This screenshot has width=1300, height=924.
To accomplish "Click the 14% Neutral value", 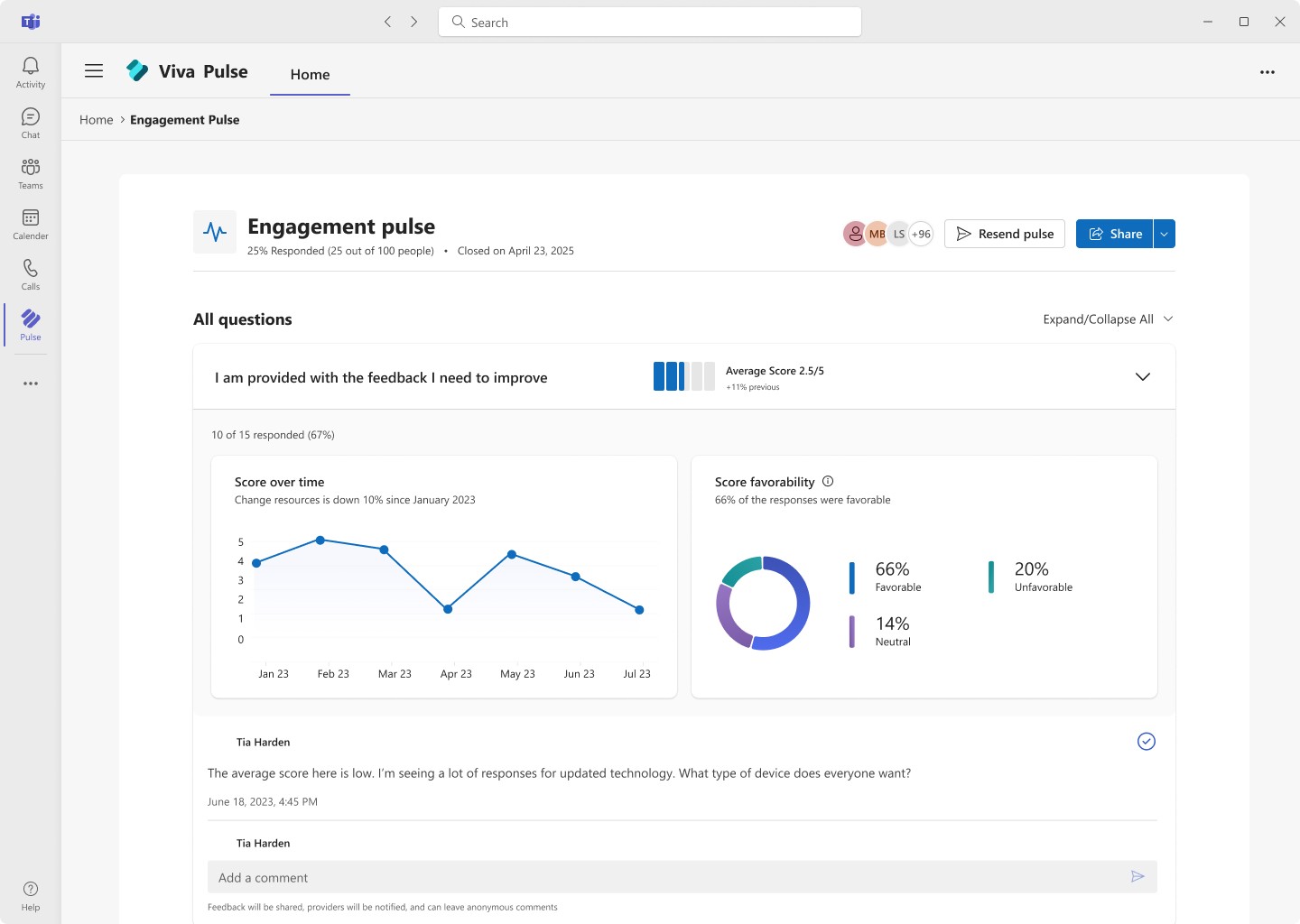I will coord(892,624).
